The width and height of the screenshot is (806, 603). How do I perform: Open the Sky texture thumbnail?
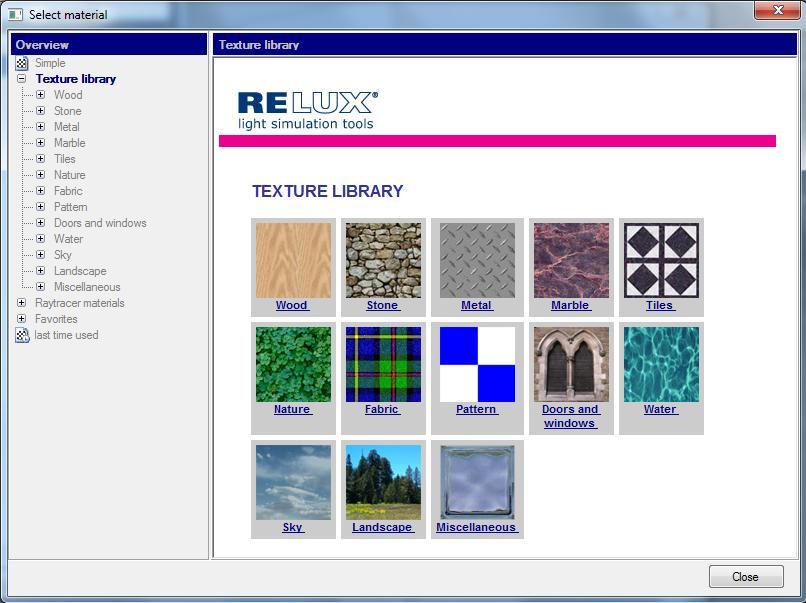tap(293, 482)
